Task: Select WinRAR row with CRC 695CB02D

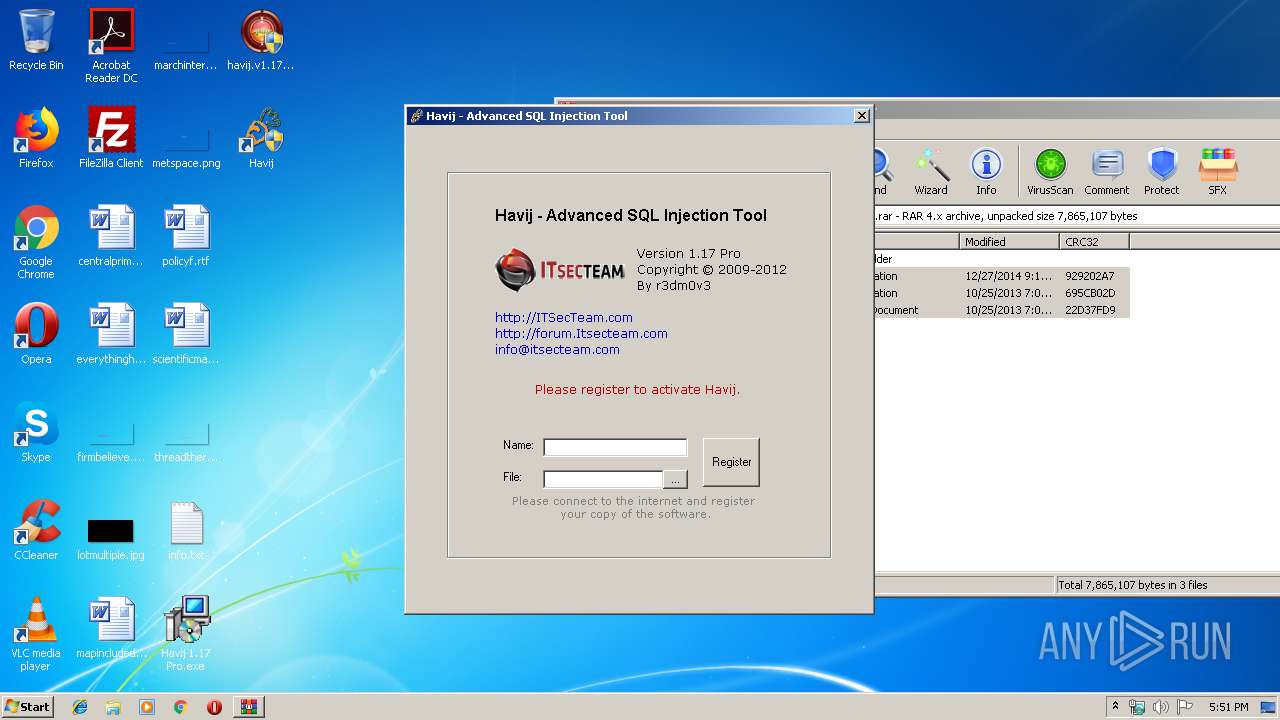Action: click(x=1002, y=293)
